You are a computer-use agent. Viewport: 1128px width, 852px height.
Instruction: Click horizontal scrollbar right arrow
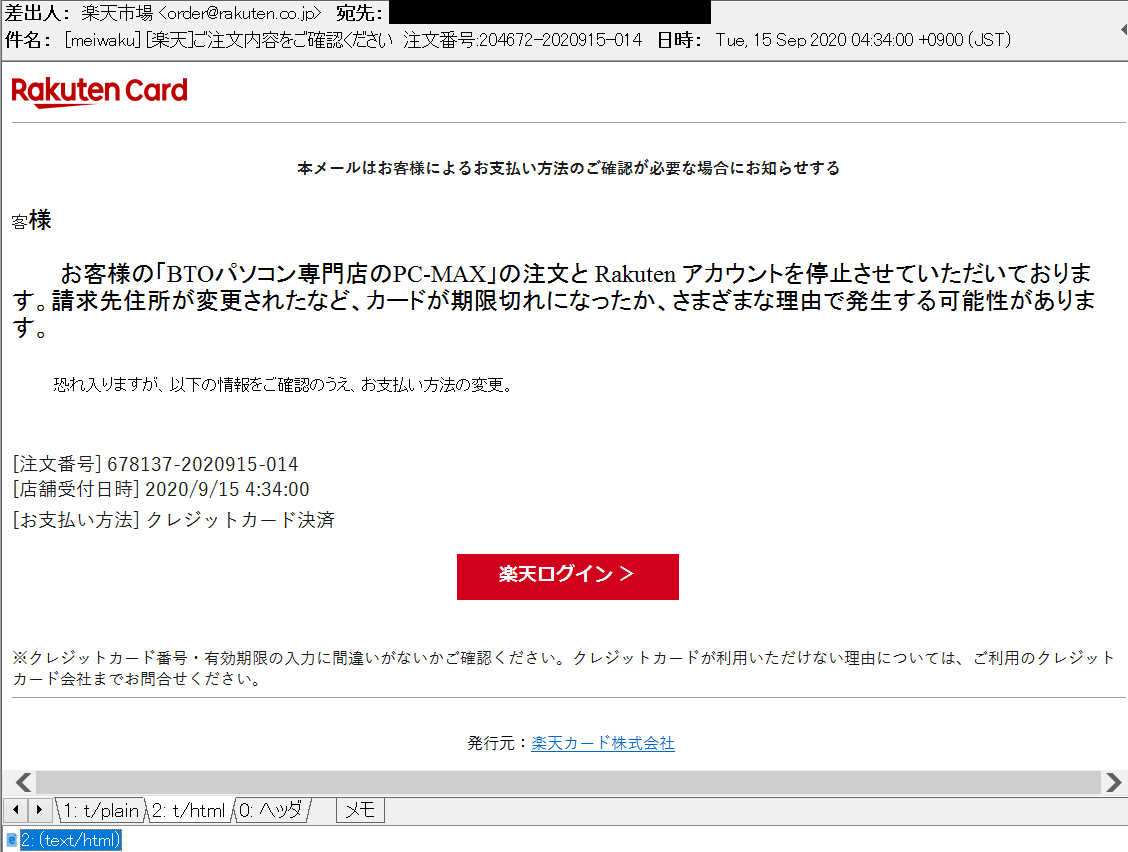pyautogui.click(x=1113, y=782)
